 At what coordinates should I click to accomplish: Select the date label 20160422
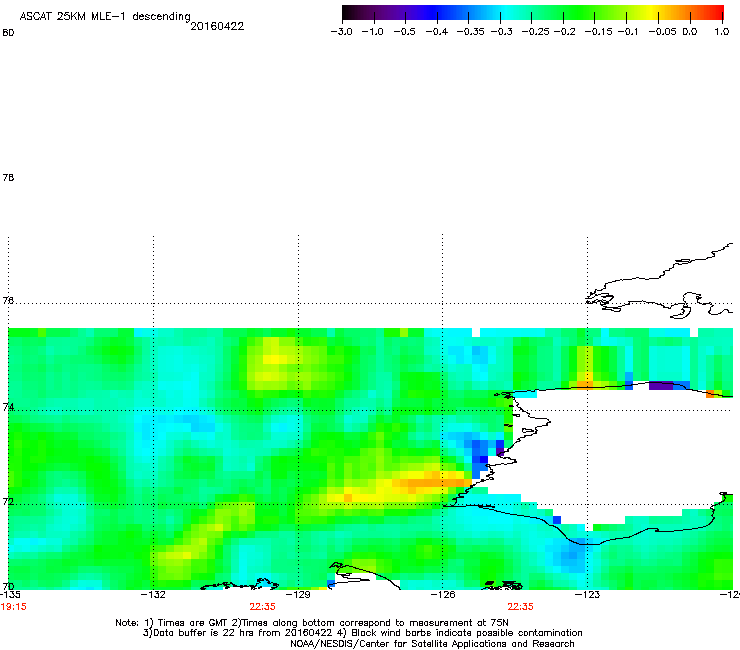point(217,26)
